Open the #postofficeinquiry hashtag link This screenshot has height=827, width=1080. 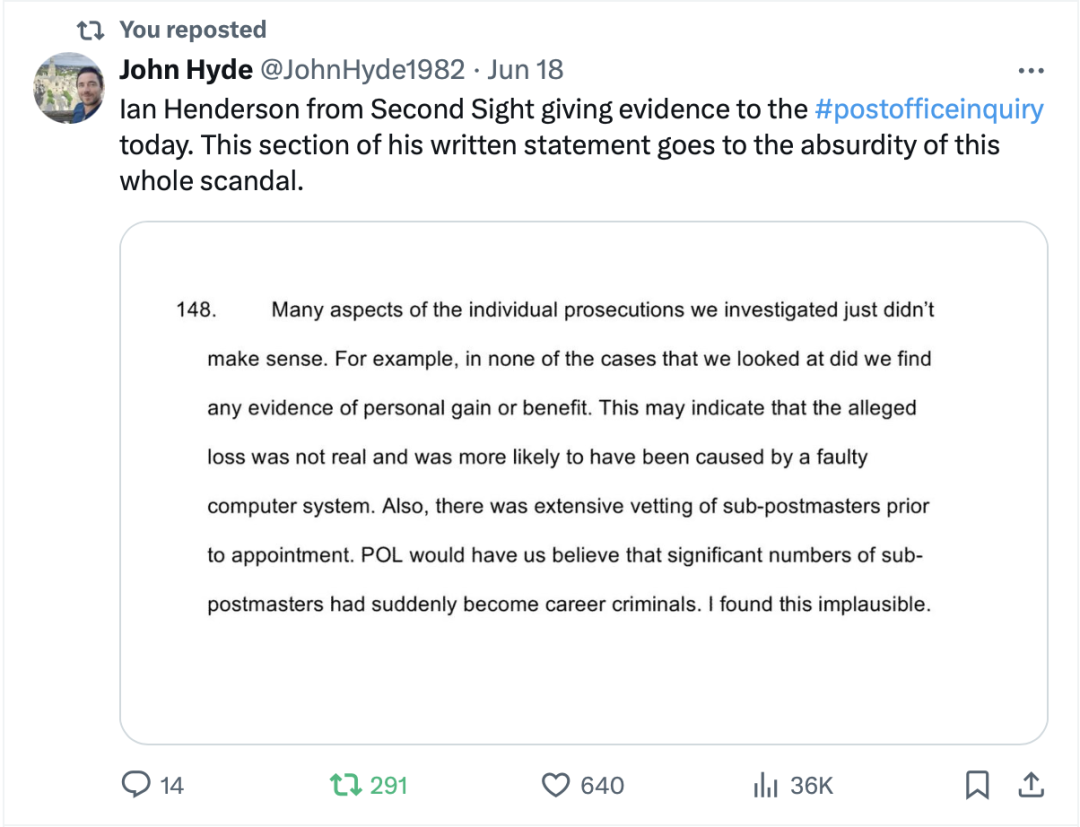pyautogui.click(x=929, y=108)
